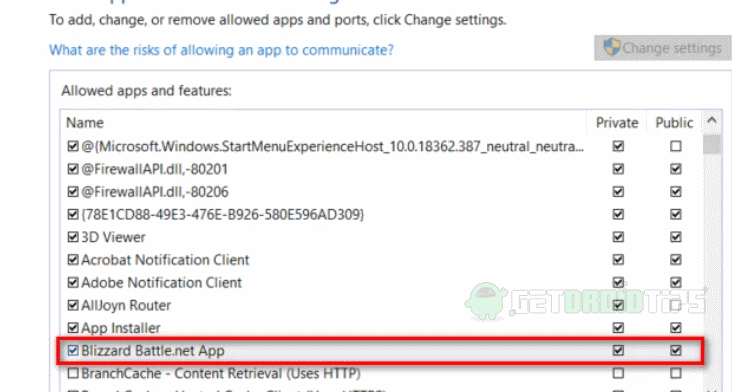Toggle Public checkbox for App Installer
This screenshot has height=392, width=732.
pyautogui.click(x=676, y=328)
